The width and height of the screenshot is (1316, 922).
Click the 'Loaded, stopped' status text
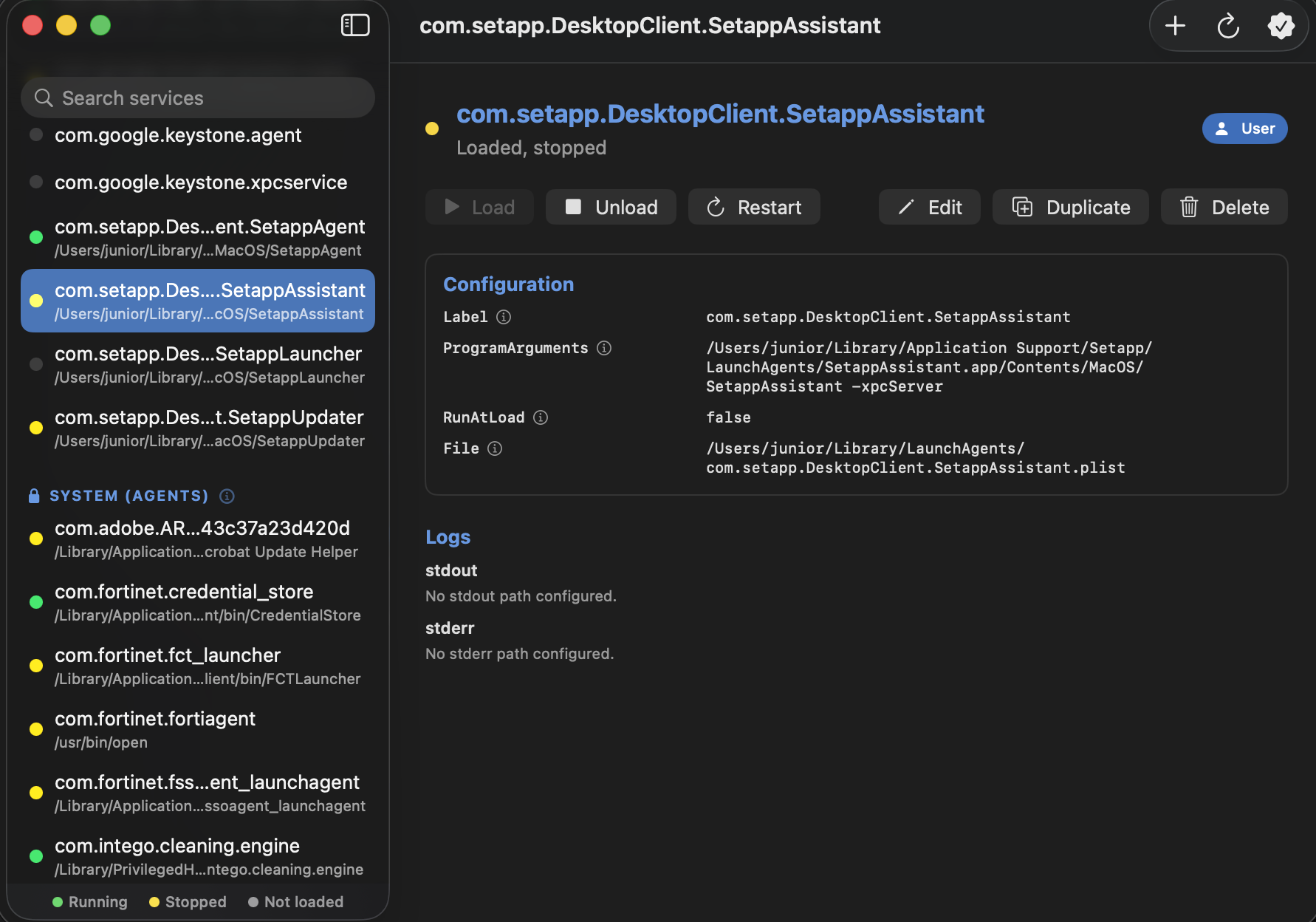pos(531,148)
